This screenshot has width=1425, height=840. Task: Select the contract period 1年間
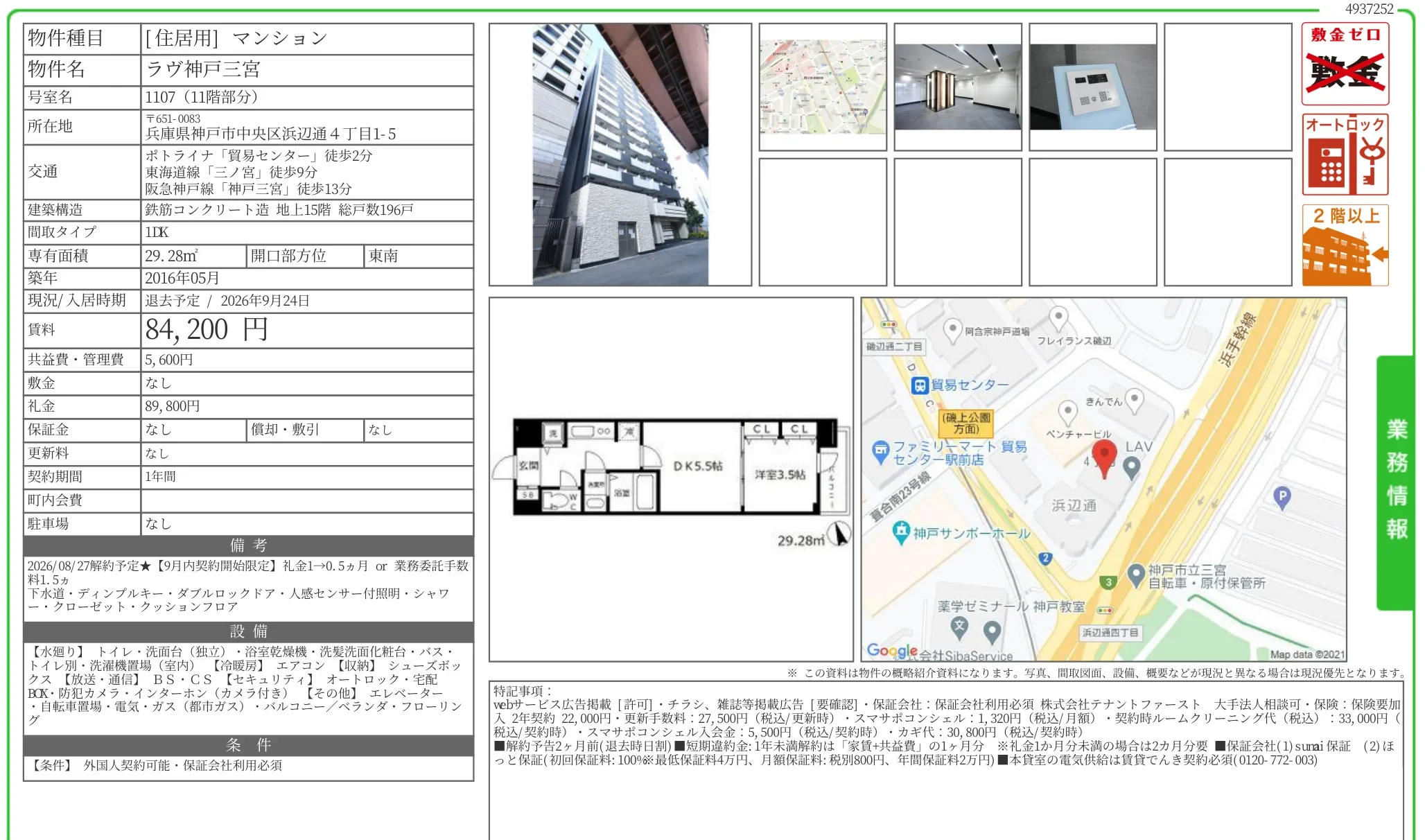pyautogui.click(x=160, y=477)
